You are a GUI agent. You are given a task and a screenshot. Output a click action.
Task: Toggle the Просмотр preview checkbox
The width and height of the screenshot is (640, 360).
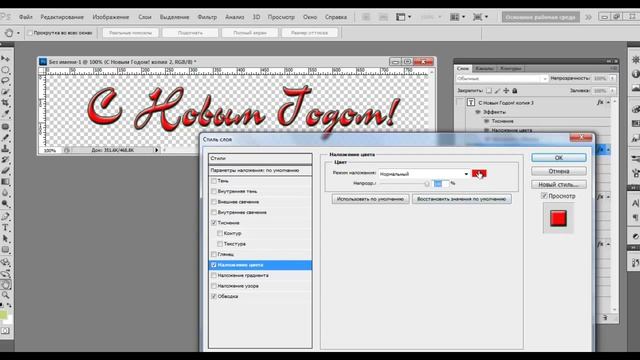click(x=544, y=196)
